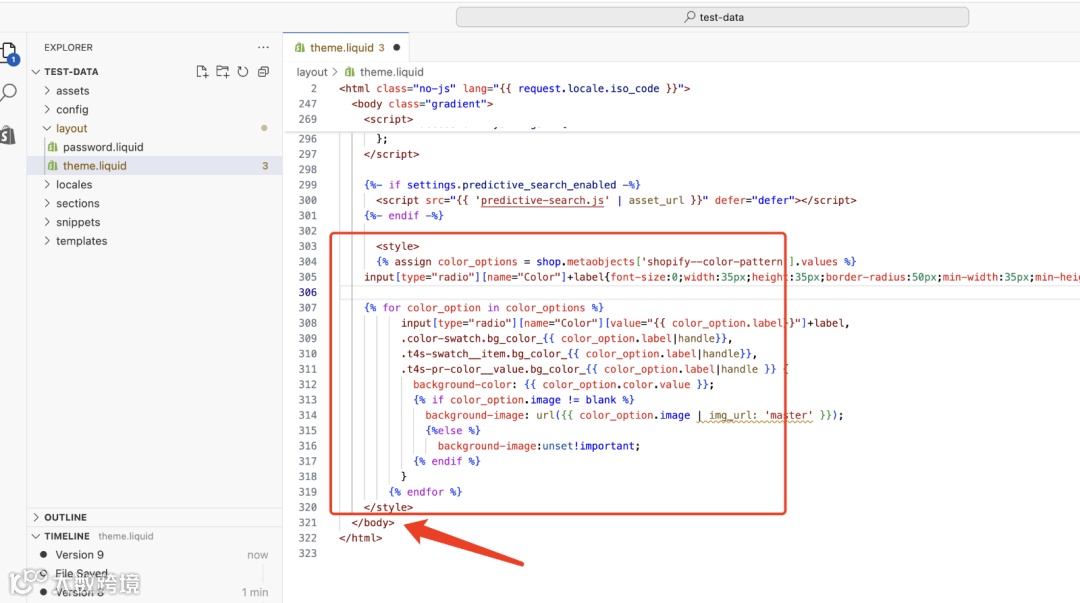This screenshot has height=603, width=1080.
Task: Click problem count badge 3 beside theme.liquid
Action: point(264,166)
